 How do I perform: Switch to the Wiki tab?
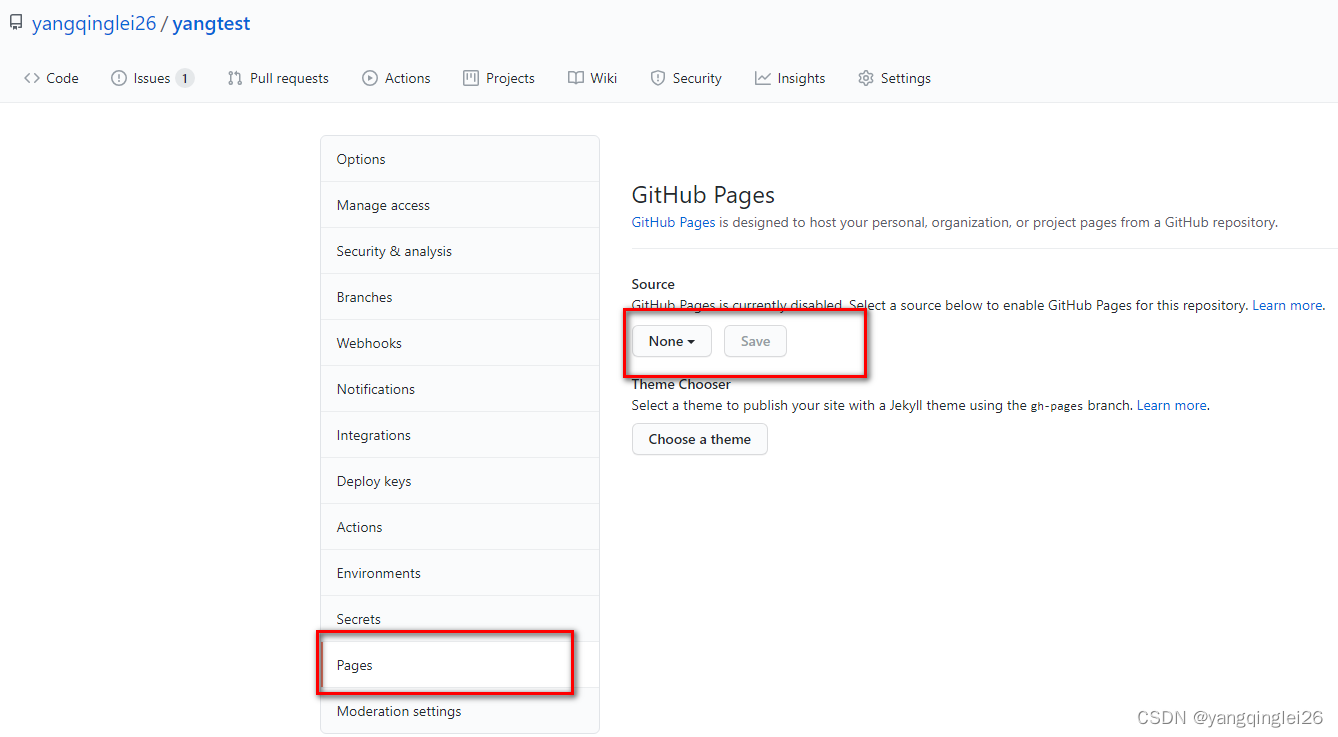point(593,78)
